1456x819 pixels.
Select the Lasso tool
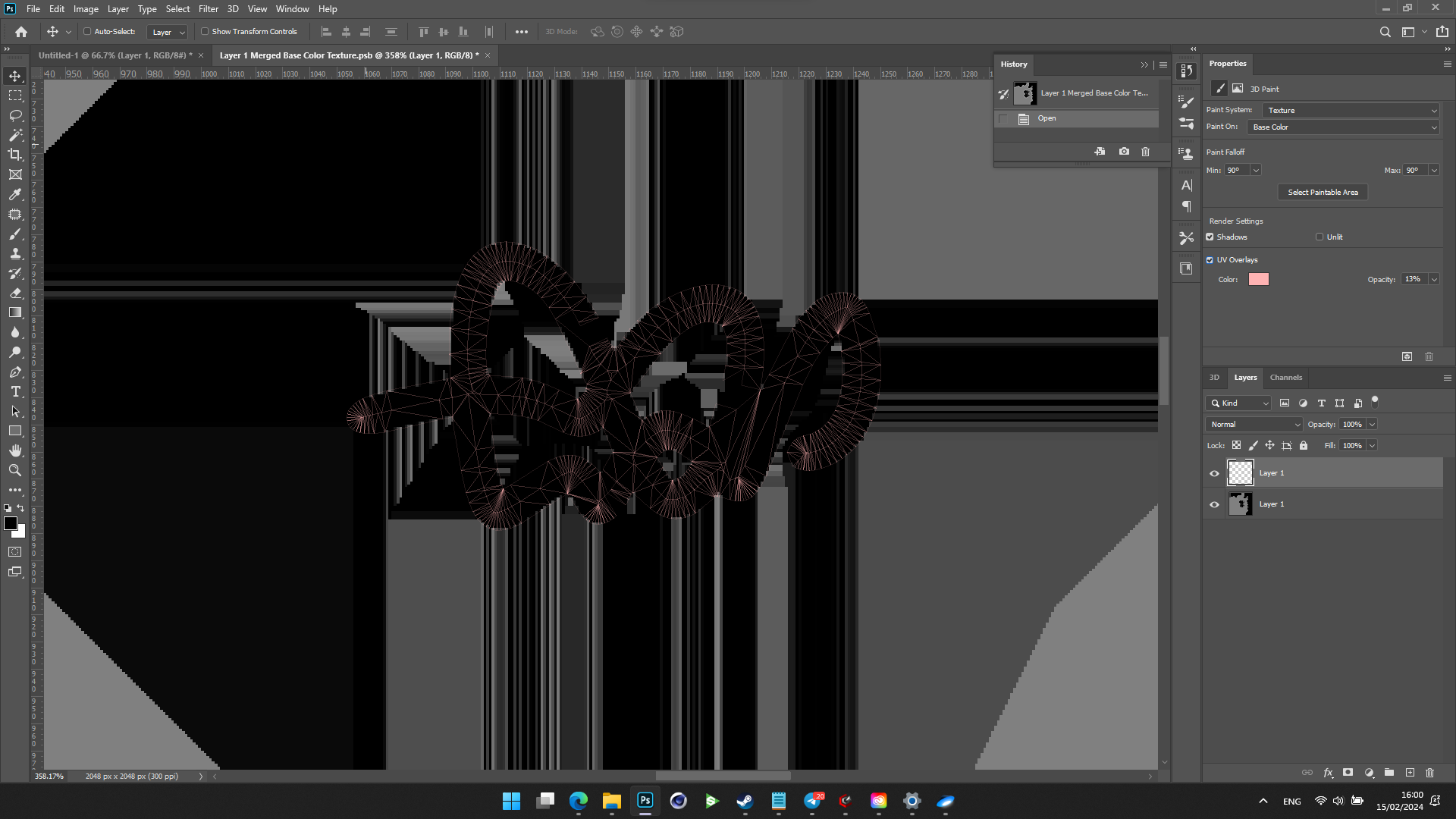point(15,115)
